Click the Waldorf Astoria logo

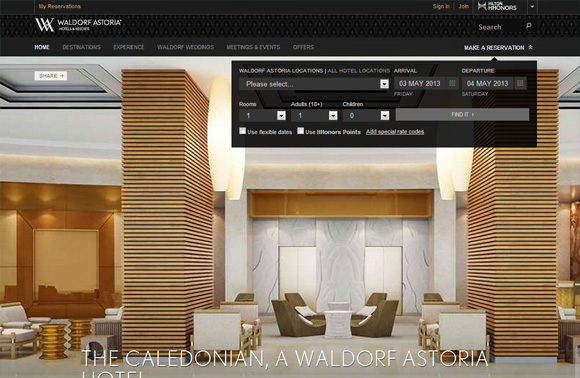[x=78, y=25]
